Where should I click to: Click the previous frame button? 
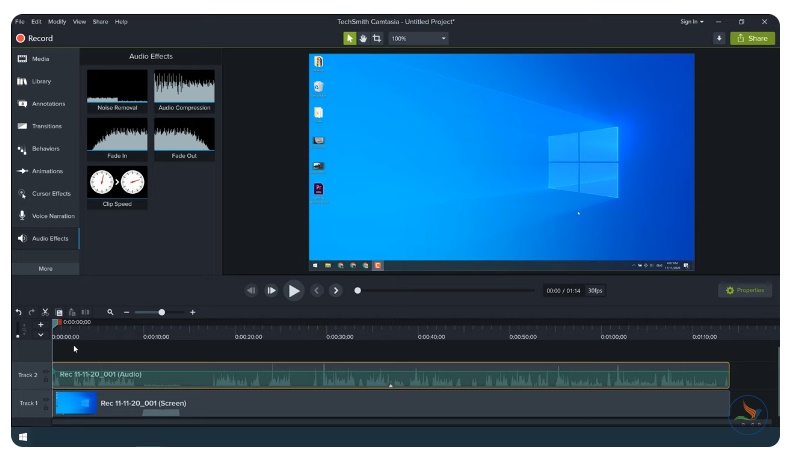click(251, 290)
